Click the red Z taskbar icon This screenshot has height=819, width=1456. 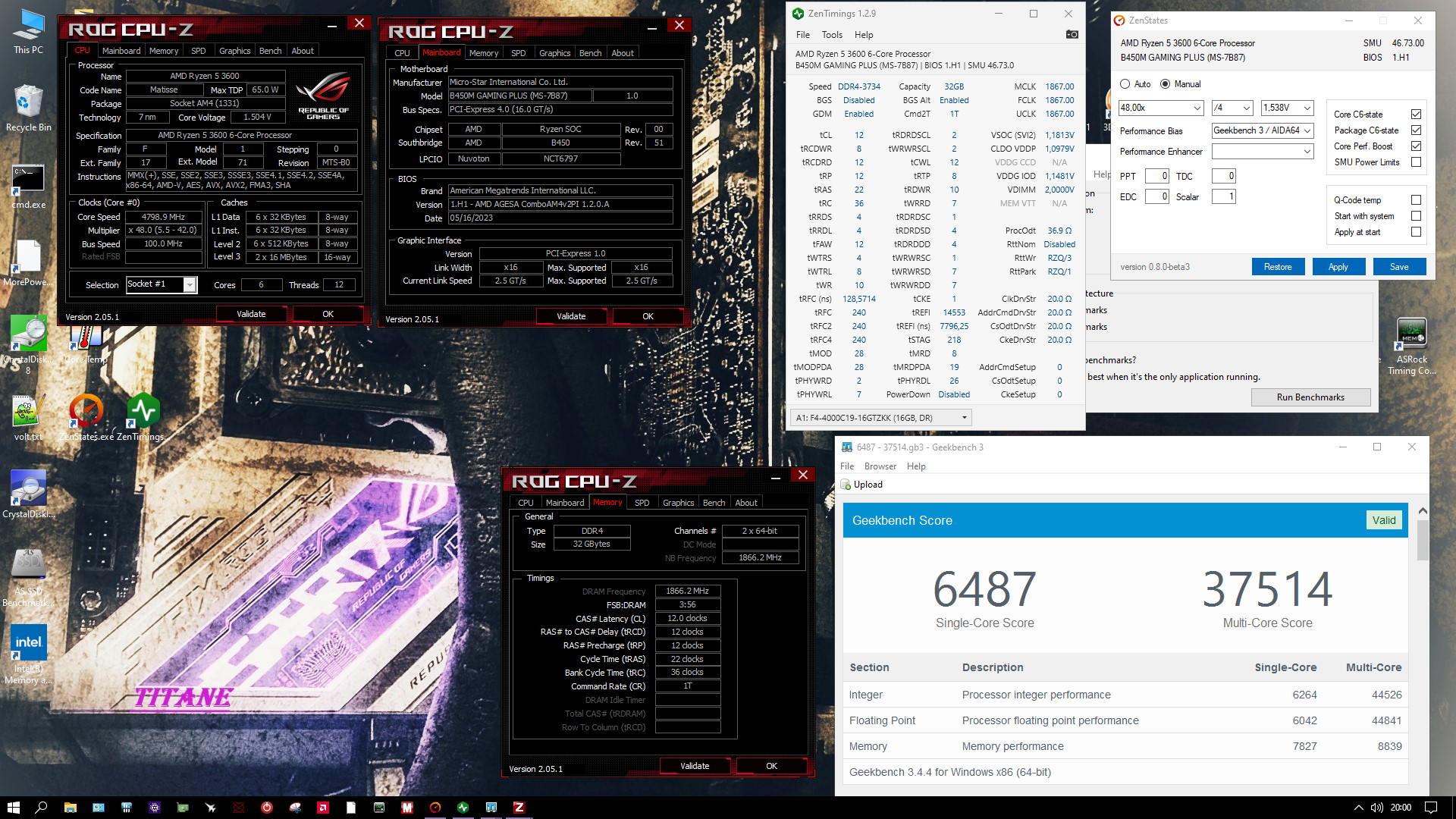pos(519,808)
